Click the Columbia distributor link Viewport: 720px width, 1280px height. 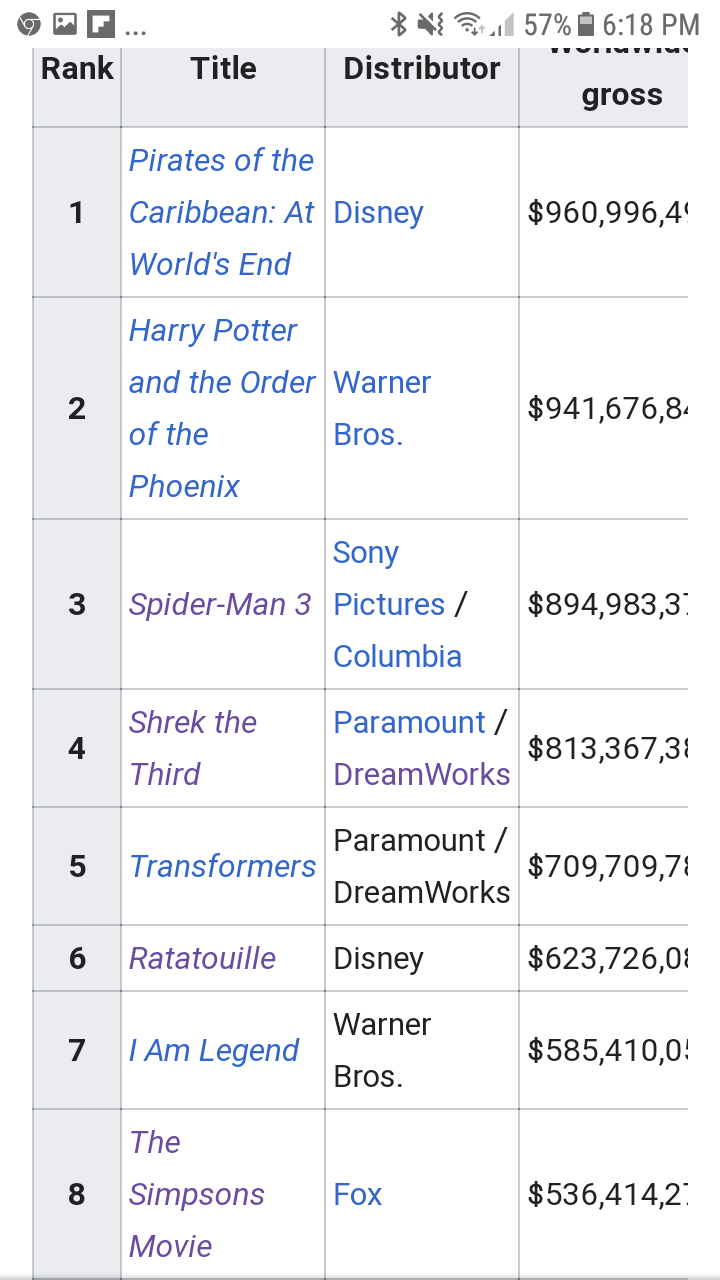pyautogui.click(x=397, y=656)
